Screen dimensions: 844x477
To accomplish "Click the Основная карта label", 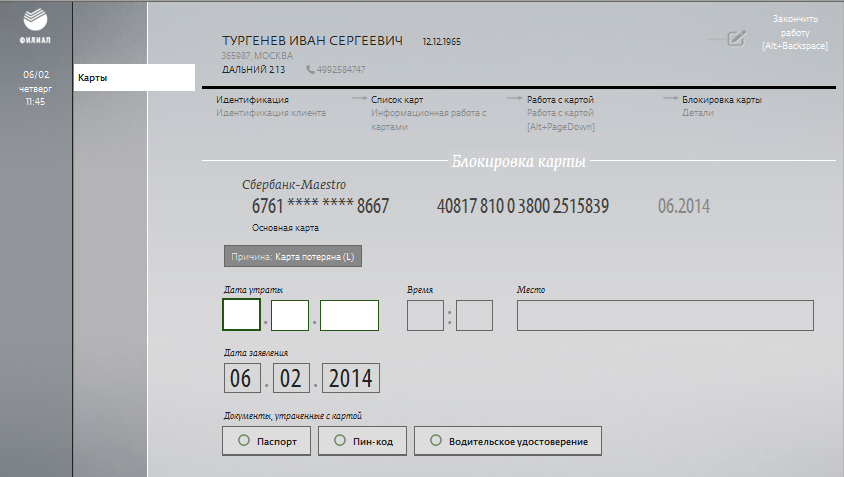I will pyautogui.click(x=285, y=228).
